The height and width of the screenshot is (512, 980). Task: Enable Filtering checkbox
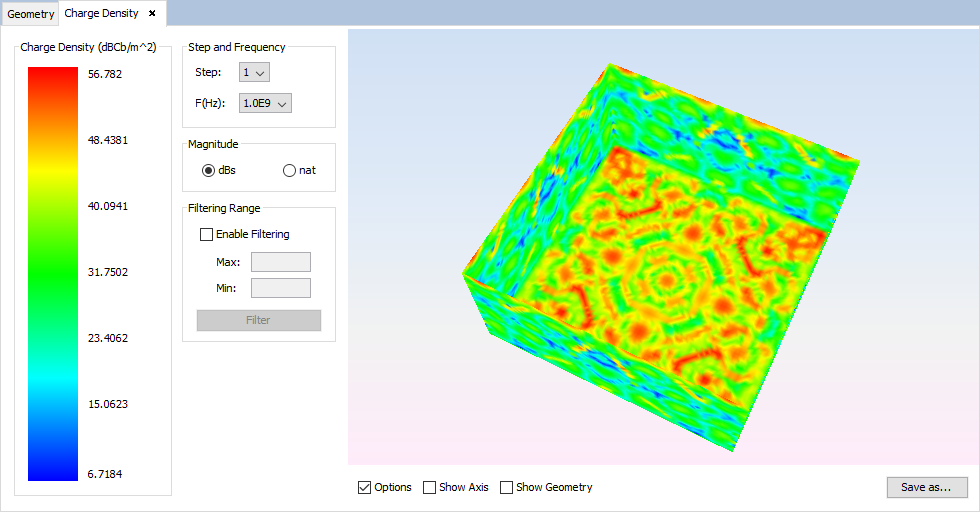(207, 234)
